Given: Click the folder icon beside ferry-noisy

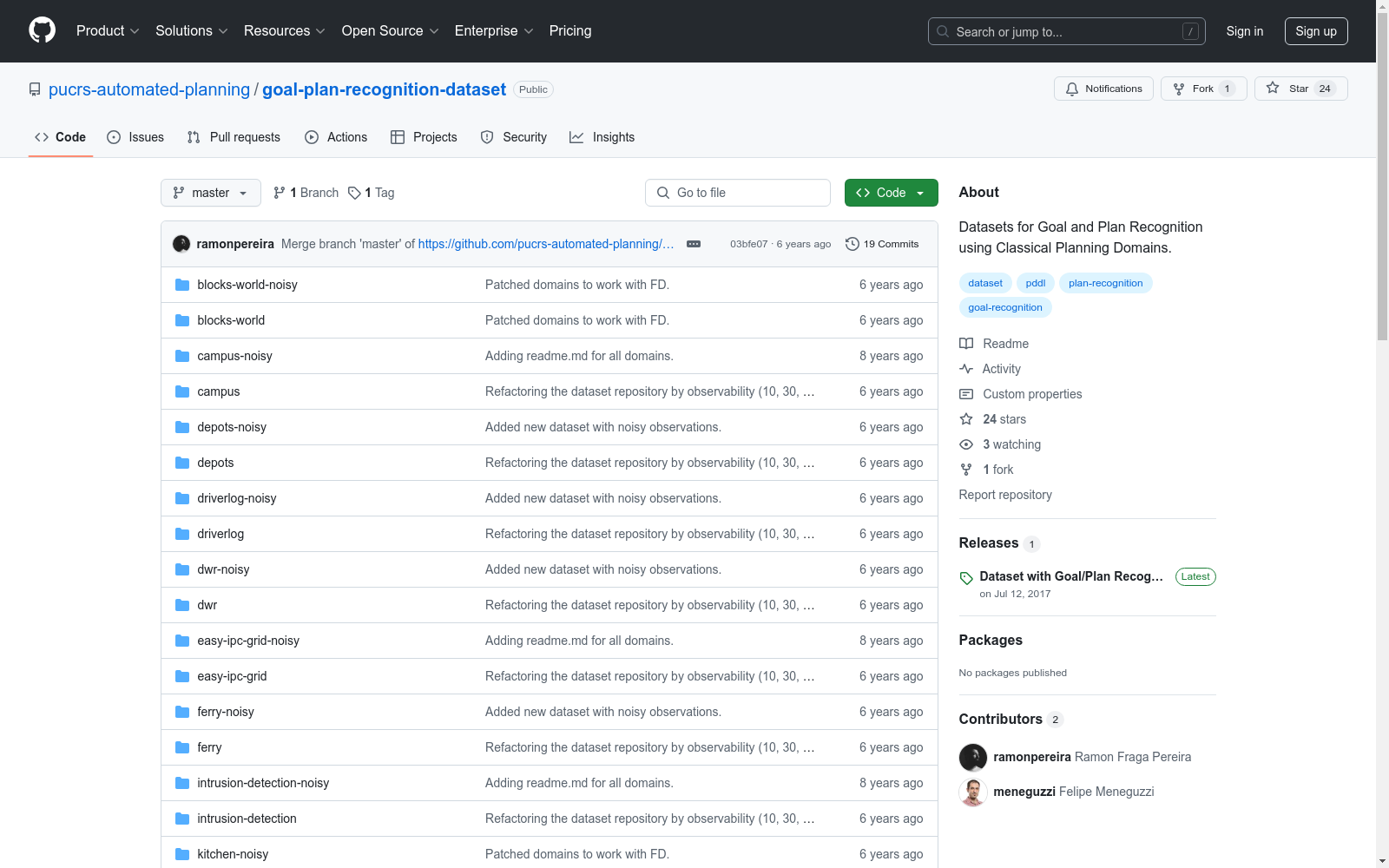Looking at the screenshot, I should pyautogui.click(x=182, y=712).
